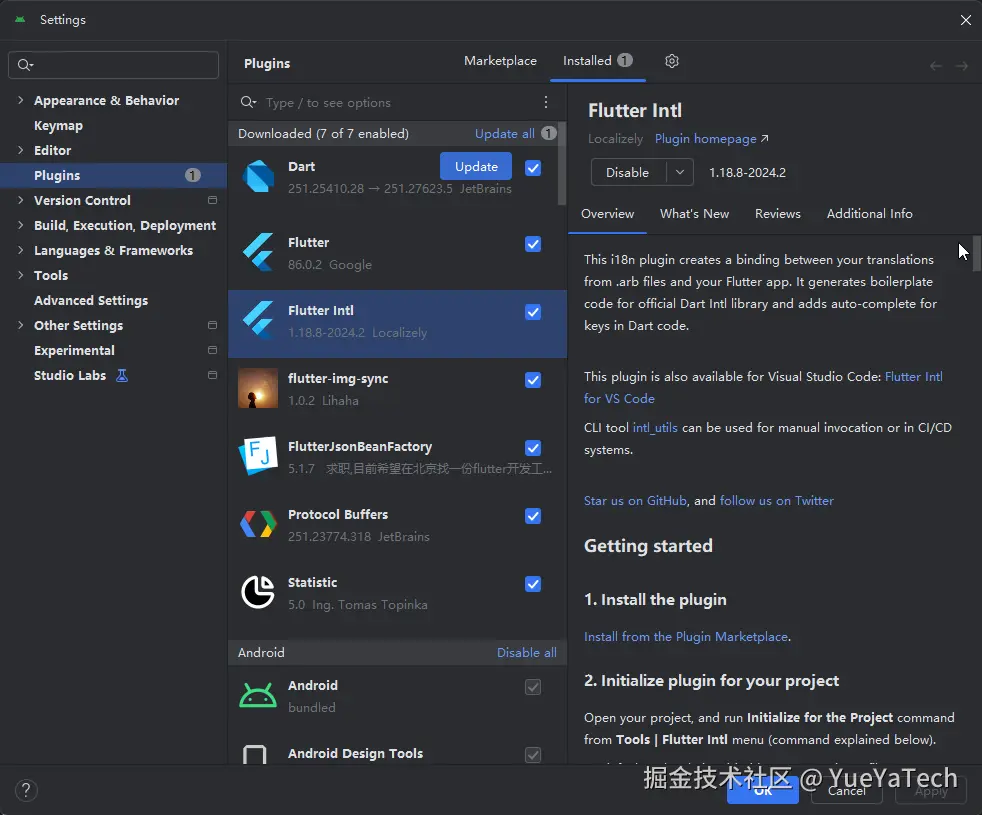Open the Plugin homepage link
Viewport: 982px width, 815px height.
[x=711, y=138]
